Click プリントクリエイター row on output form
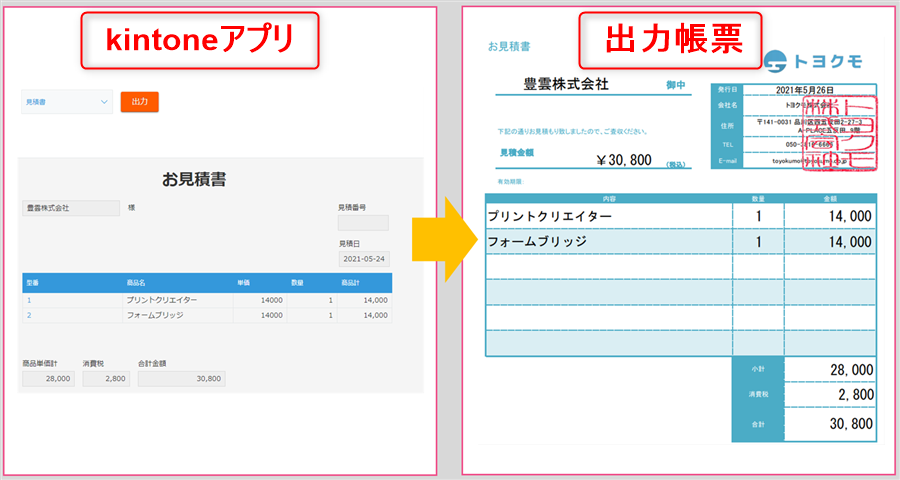Viewport: 900px width, 480px height. coord(681,216)
